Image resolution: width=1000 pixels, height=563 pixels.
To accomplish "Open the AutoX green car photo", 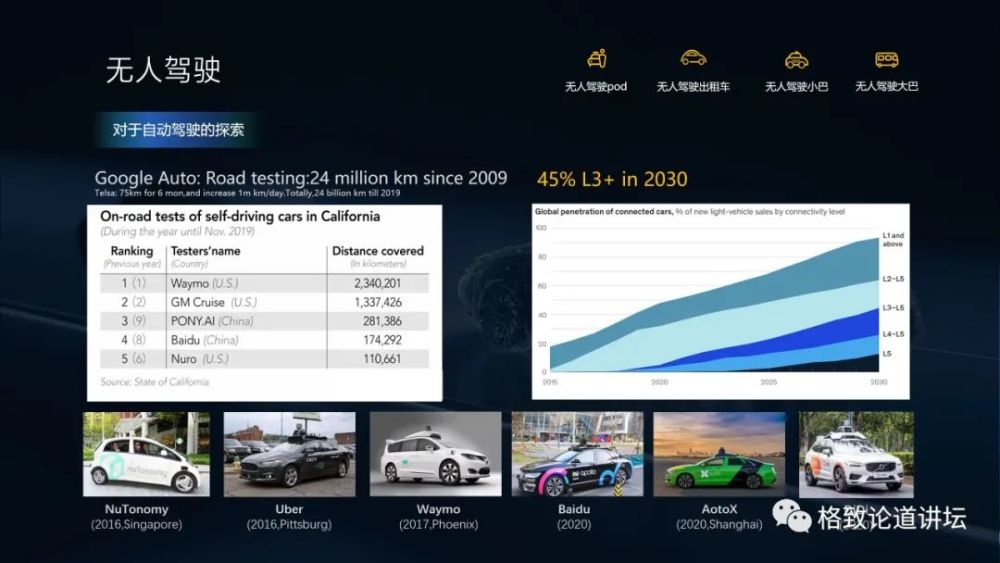I will tap(719, 454).
